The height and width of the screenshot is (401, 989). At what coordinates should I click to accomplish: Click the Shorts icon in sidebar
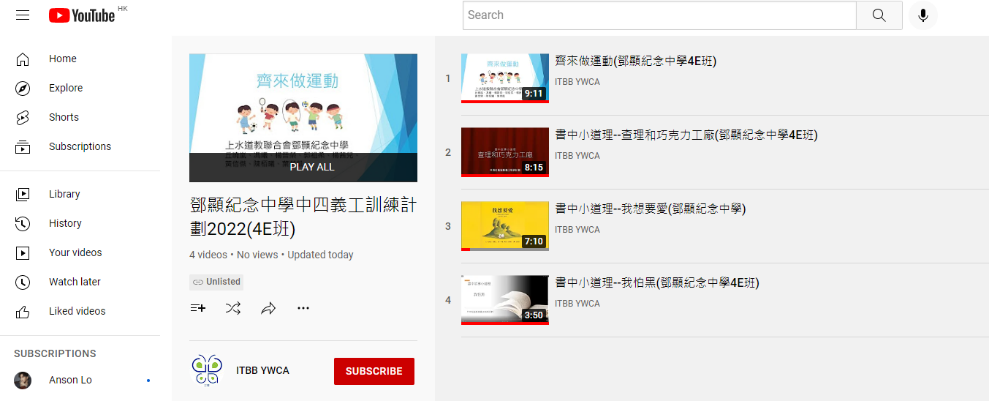tap(23, 117)
